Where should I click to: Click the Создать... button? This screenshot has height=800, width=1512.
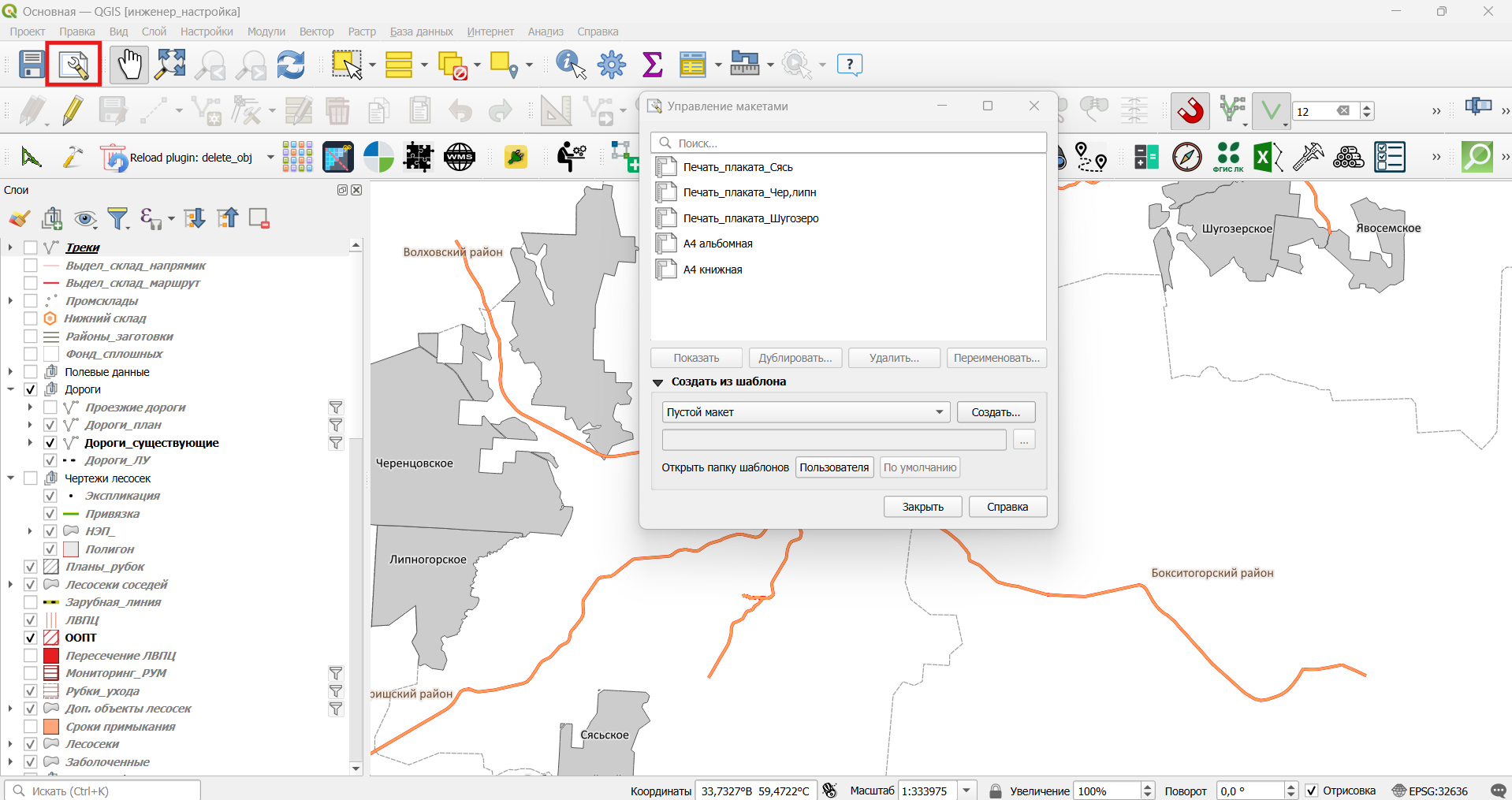[996, 412]
